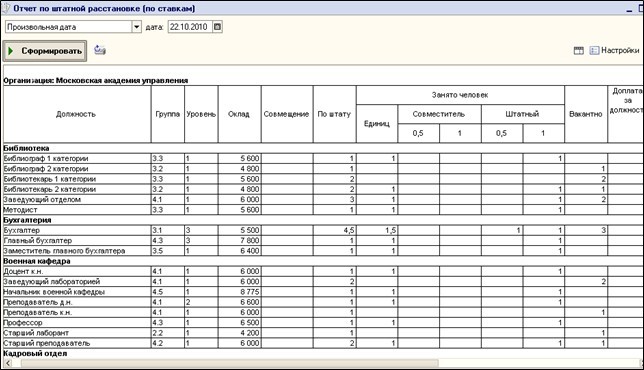The height and width of the screenshot is (370, 644).
Task: Click the Сформировать button
Action: click(45, 51)
